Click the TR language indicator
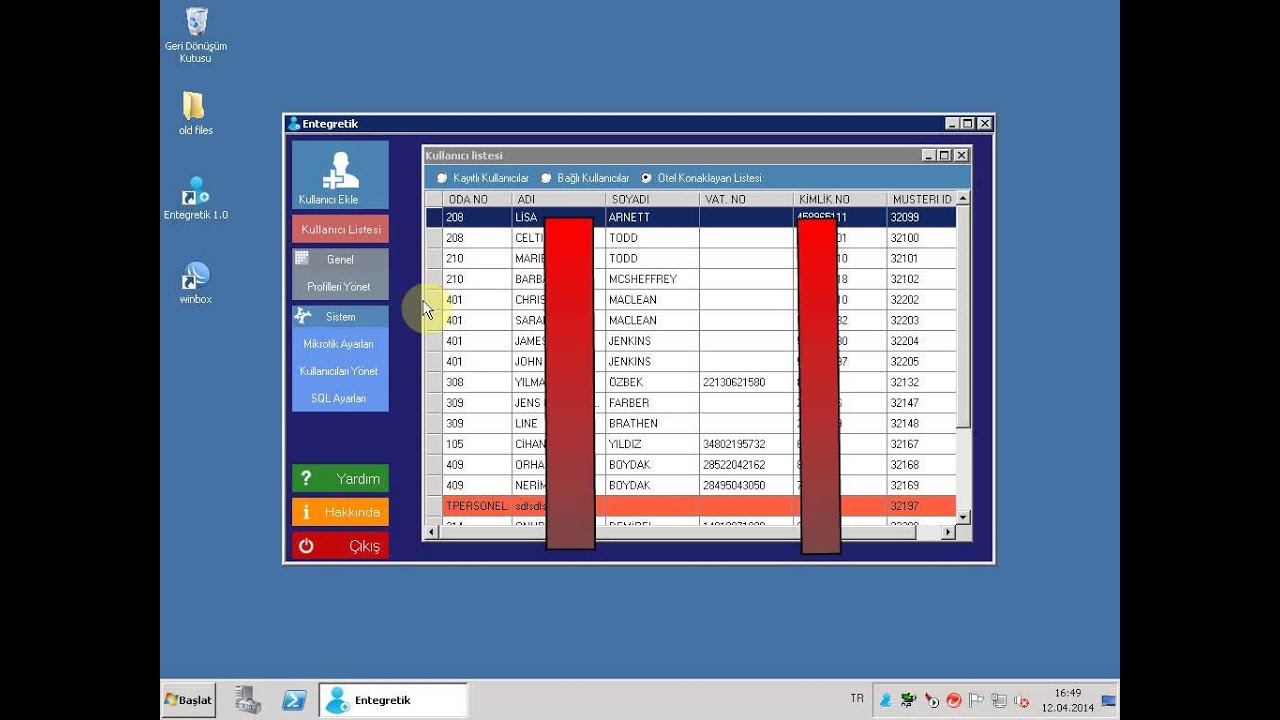The height and width of the screenshot is (720, 1280). click(x=857, y=698)
